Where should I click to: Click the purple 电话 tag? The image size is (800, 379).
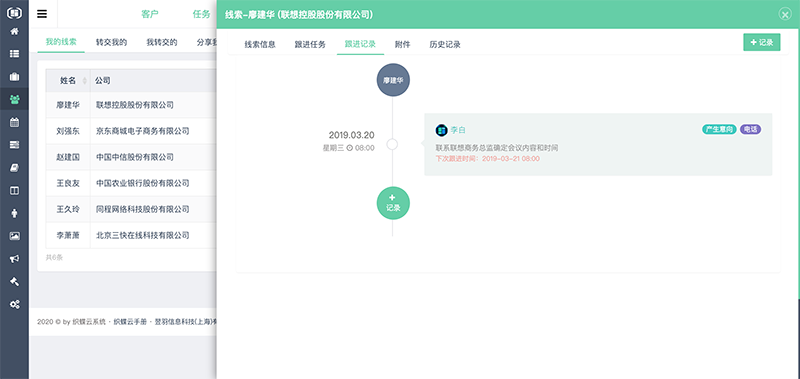pos(750,130)
